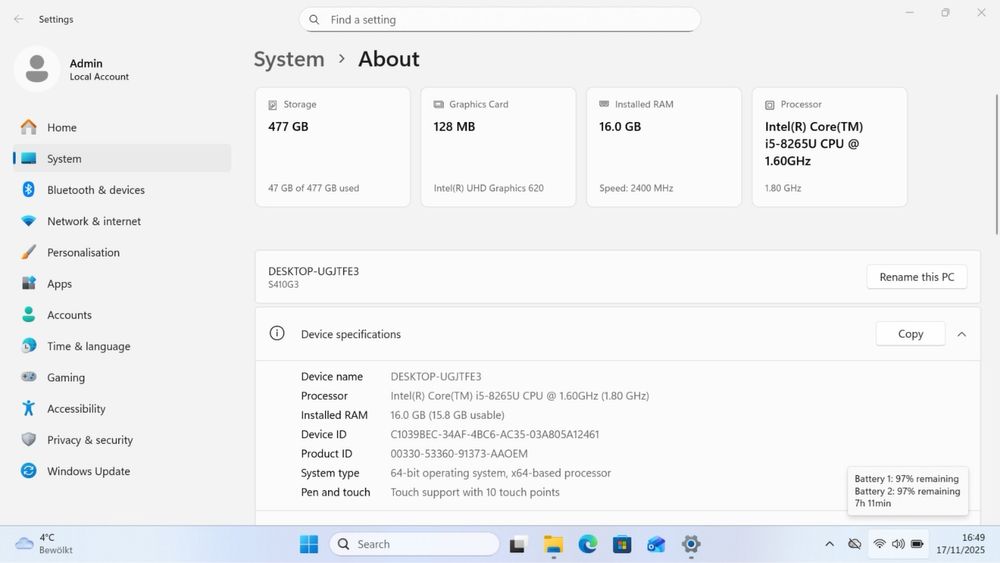
Task: Click the 16.0 GB (15.8 GB usable) value
Action: [x=447, y=415]
